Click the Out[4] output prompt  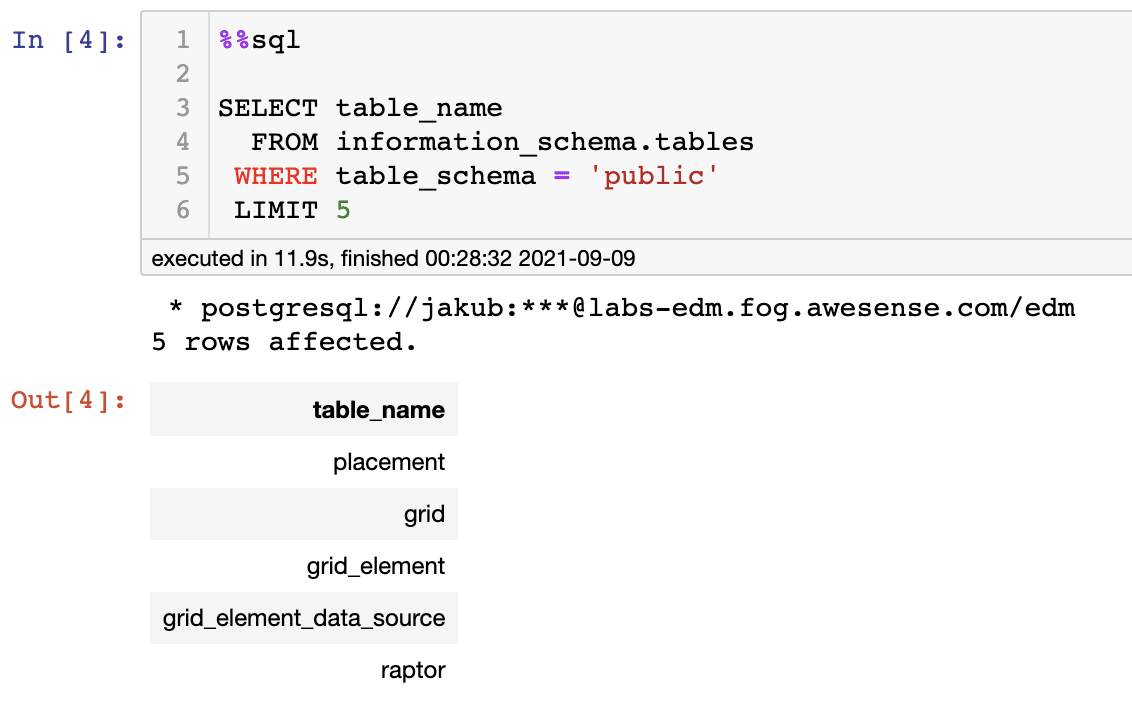point(69,400)
